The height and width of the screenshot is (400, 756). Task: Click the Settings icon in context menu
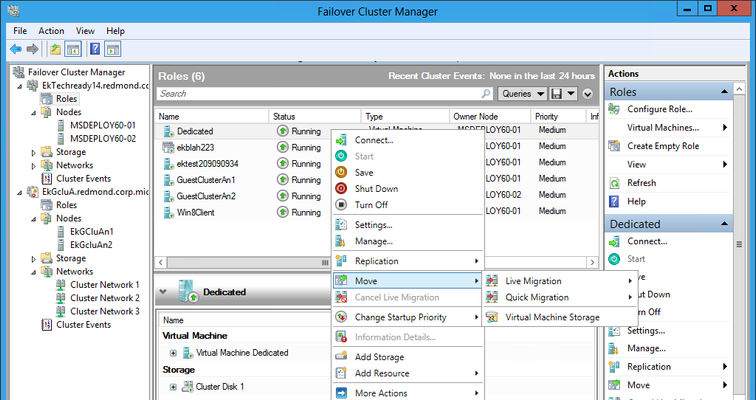coord(341,225)
